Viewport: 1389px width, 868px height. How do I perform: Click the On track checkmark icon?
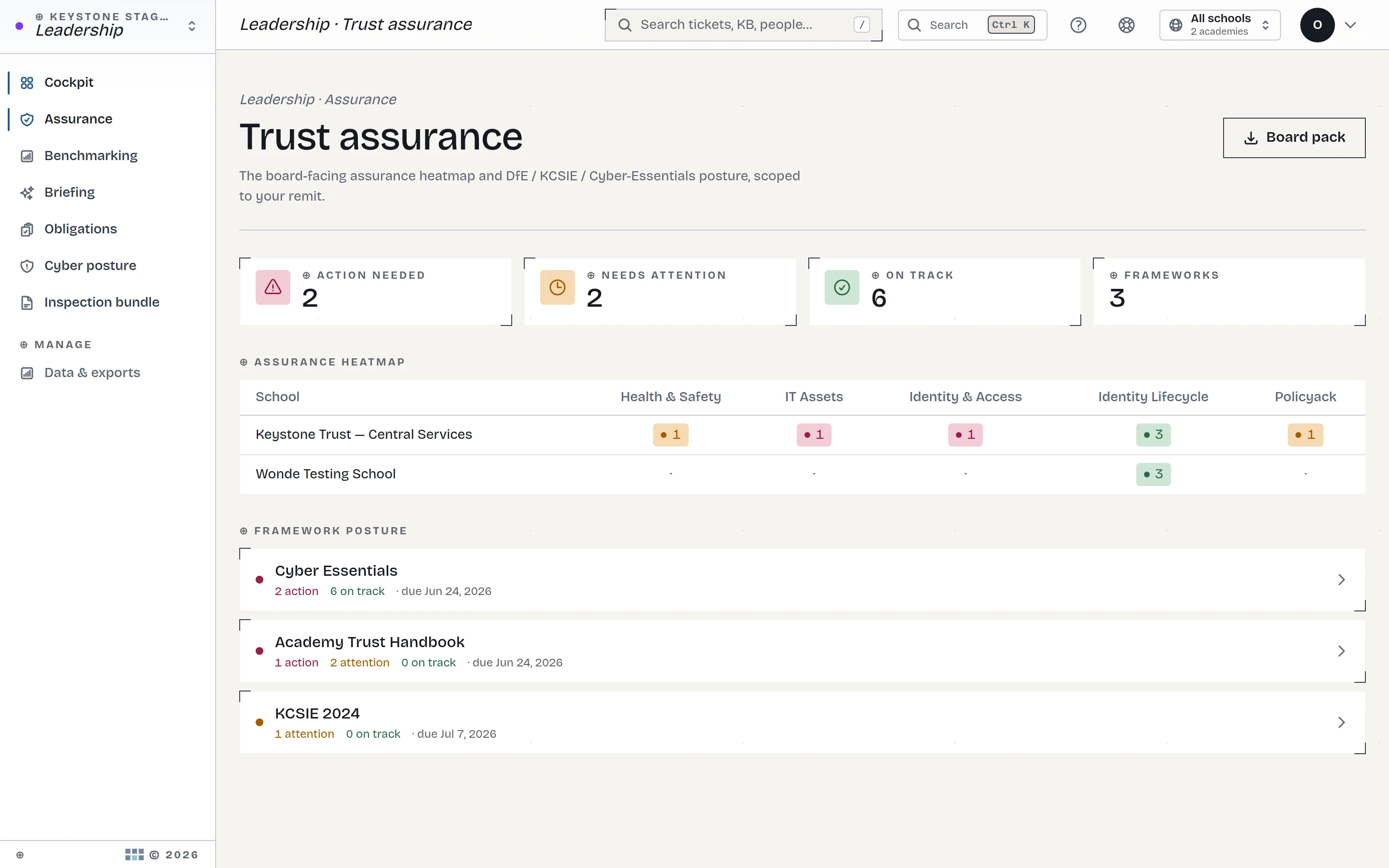(x=842, y=287)
